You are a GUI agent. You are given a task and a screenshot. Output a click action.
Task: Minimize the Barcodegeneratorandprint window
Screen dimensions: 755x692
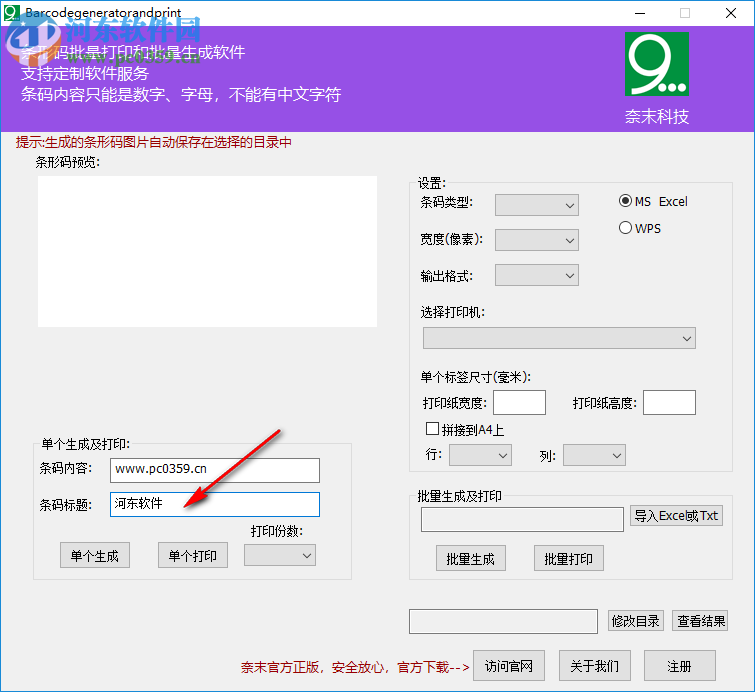[640, 13]
